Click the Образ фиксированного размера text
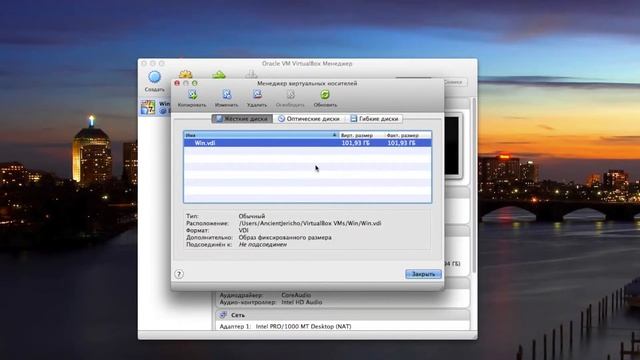640x360 pixels. coord(285,237)
